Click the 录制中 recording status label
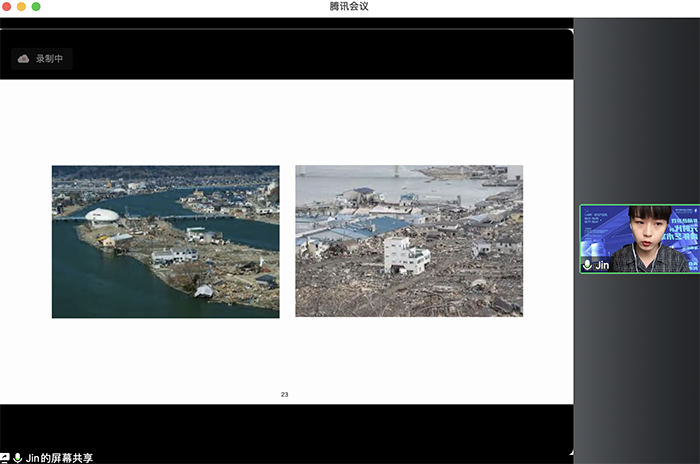The width and height of the screenshot is (700, 464). (x=49, y=59)
